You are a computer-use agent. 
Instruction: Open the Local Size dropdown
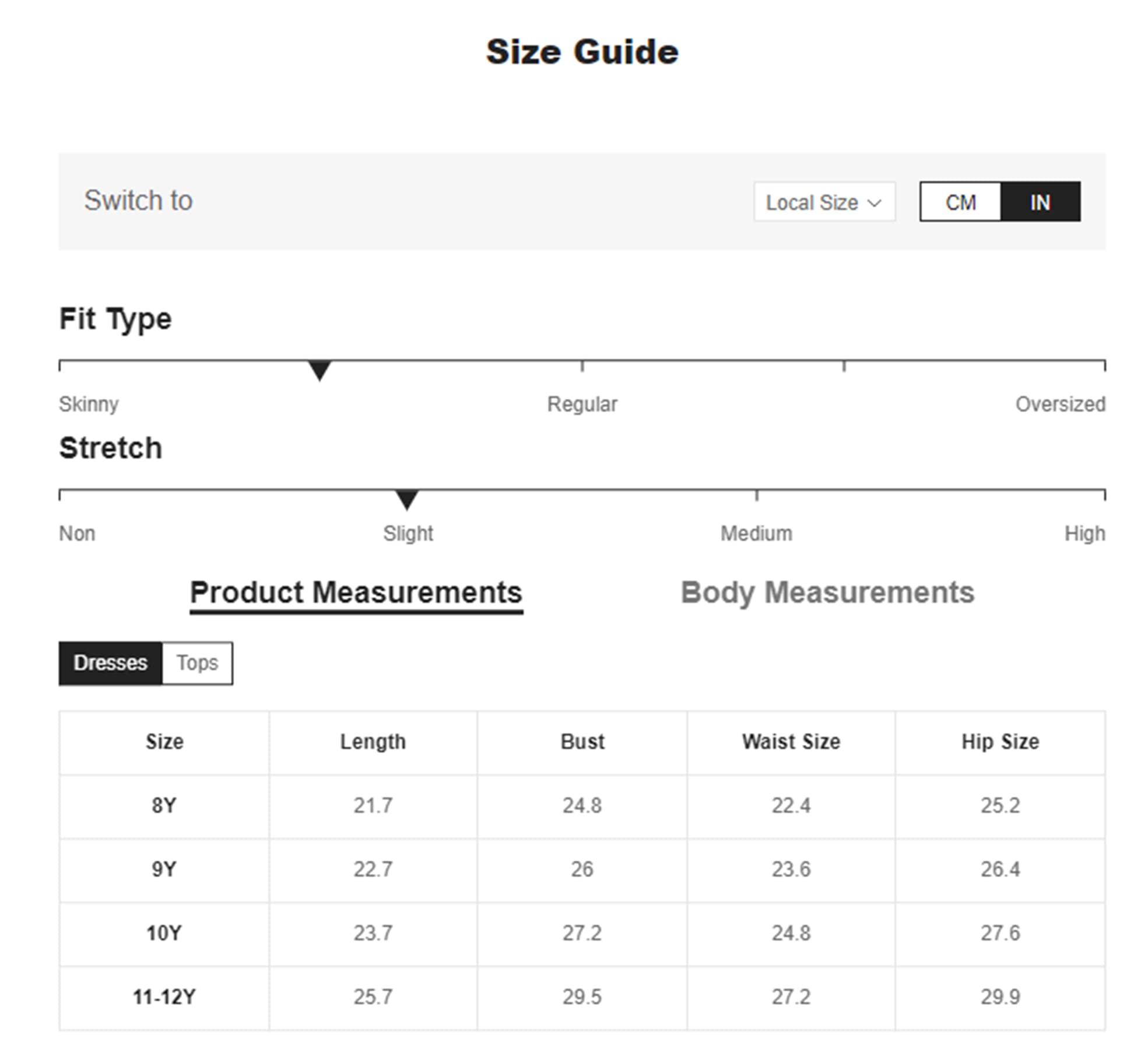(823, 202)
